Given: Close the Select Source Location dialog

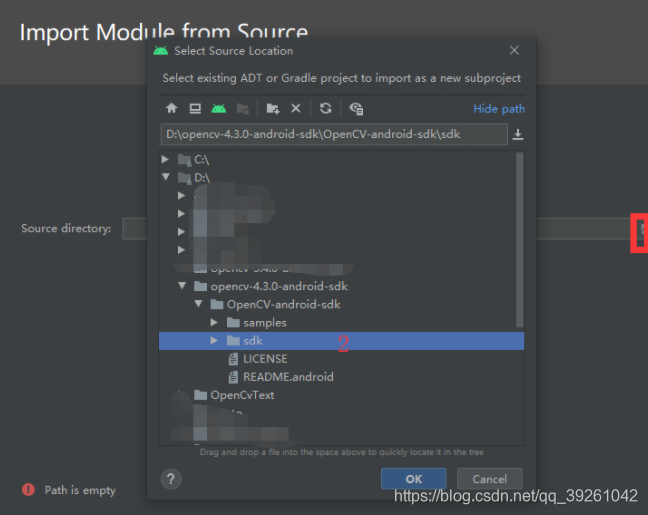Looking at the screenshot, I should click(514, 50).
